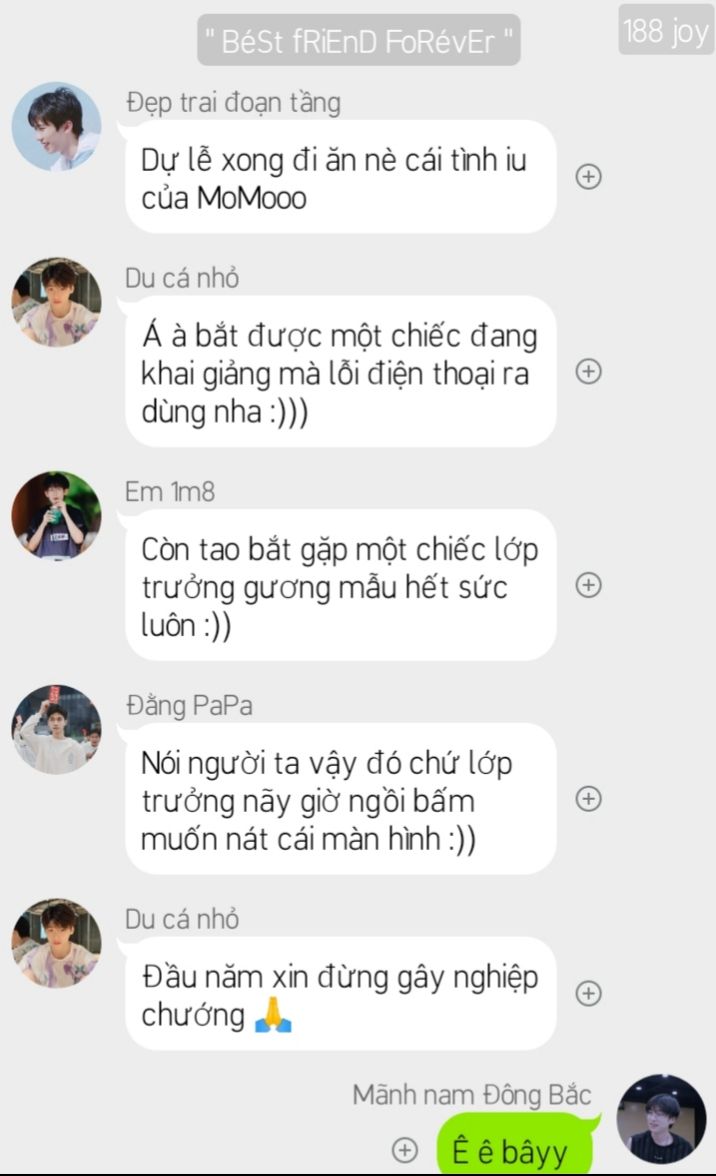Tap plus icon beside 'Dự lễ xong' message
Screen dimensions: 716x1176
pos(589,176)
